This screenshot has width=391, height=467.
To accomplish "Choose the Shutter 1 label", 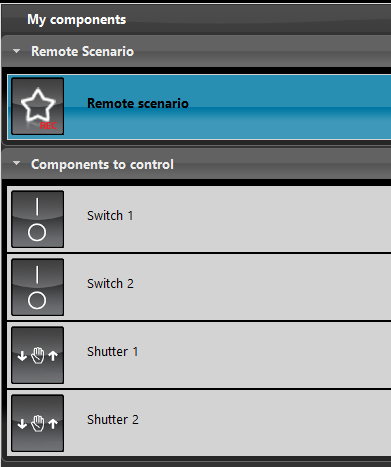I will [x=113, y=352].
